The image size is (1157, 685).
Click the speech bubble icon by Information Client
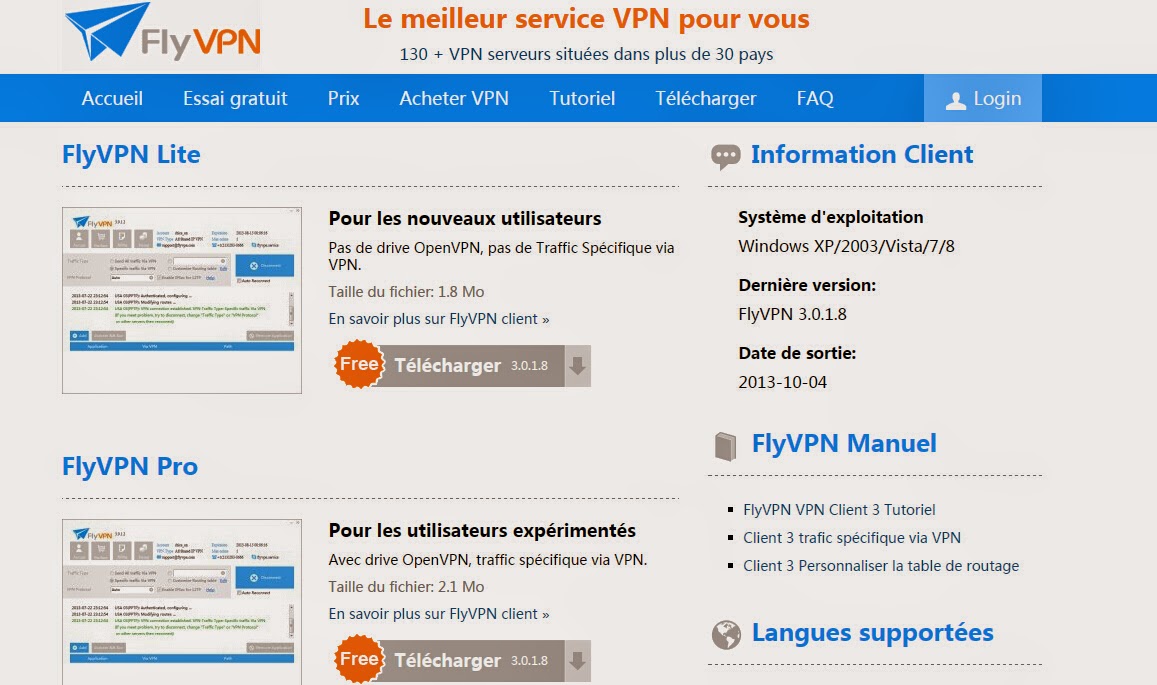tap(725, 156)
